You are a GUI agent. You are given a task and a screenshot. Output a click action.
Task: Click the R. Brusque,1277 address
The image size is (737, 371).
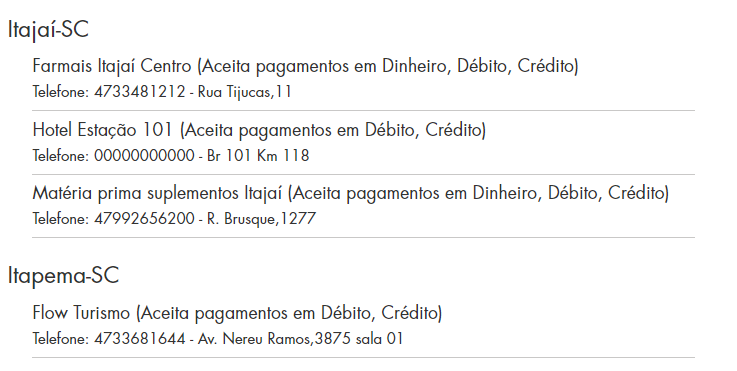[x=261, y=219]
